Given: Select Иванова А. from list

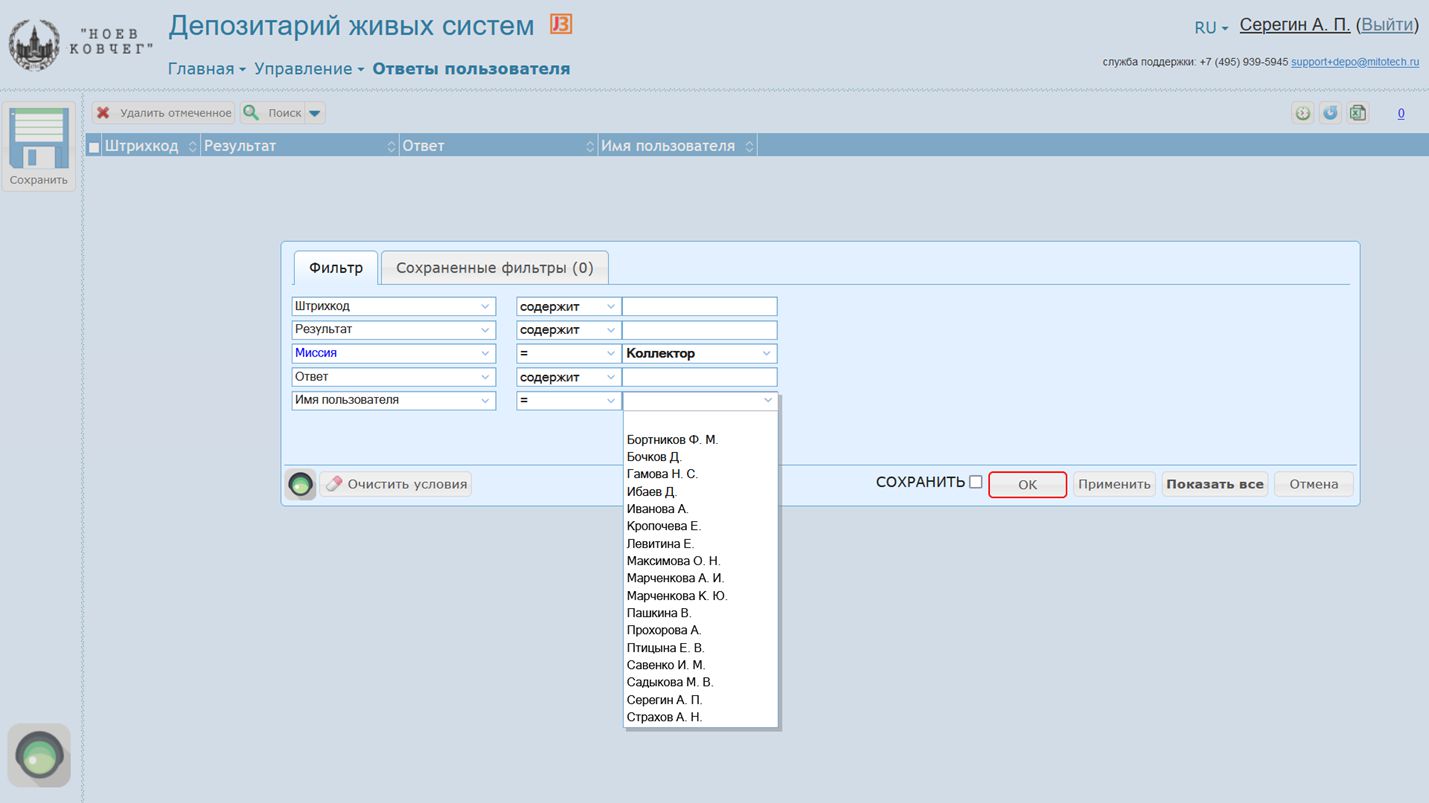Looking at the screenshot, I should [x=700, y=509].
